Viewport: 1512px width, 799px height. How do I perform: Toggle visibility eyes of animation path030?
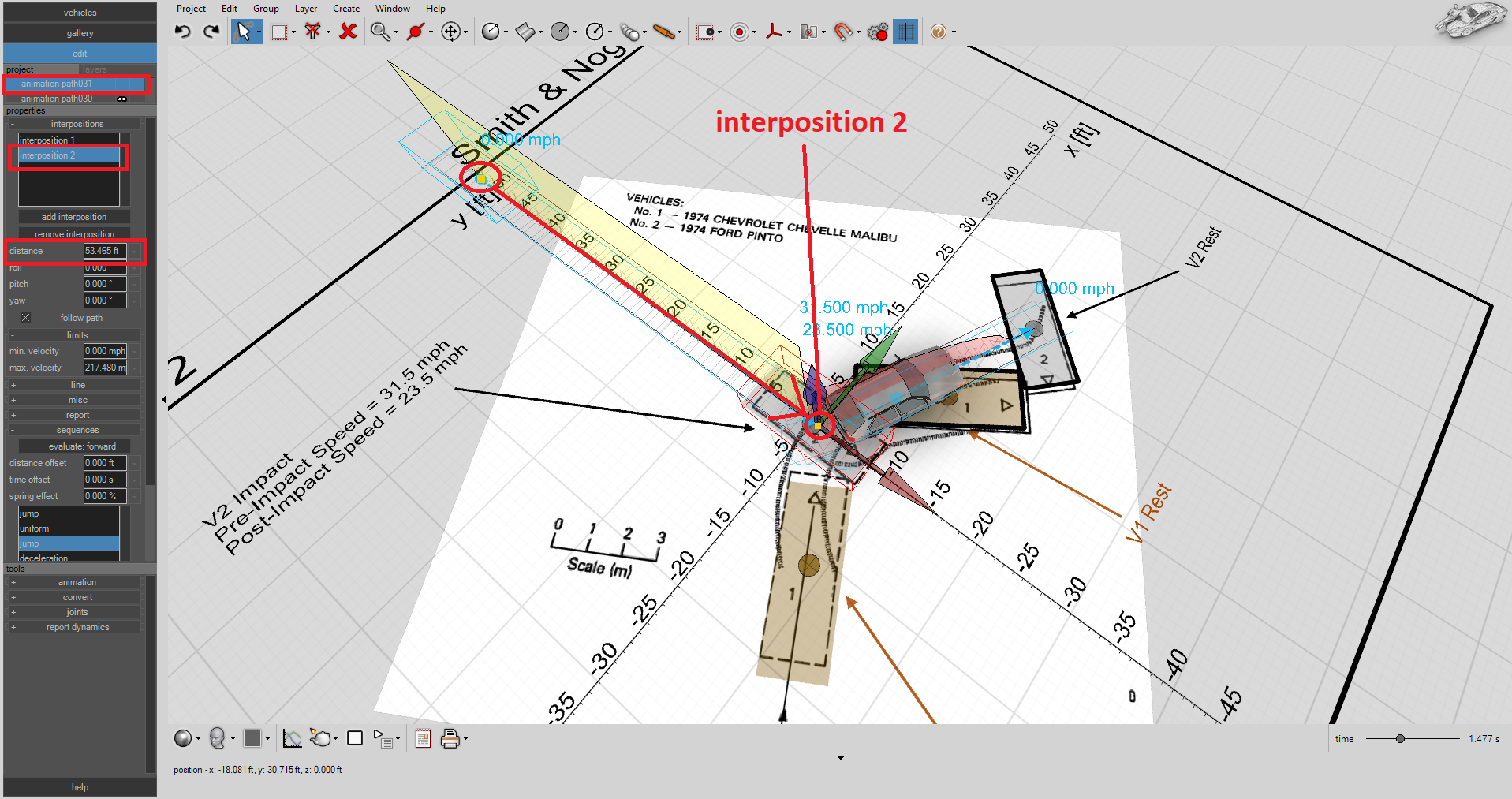(x=121, y=99)
